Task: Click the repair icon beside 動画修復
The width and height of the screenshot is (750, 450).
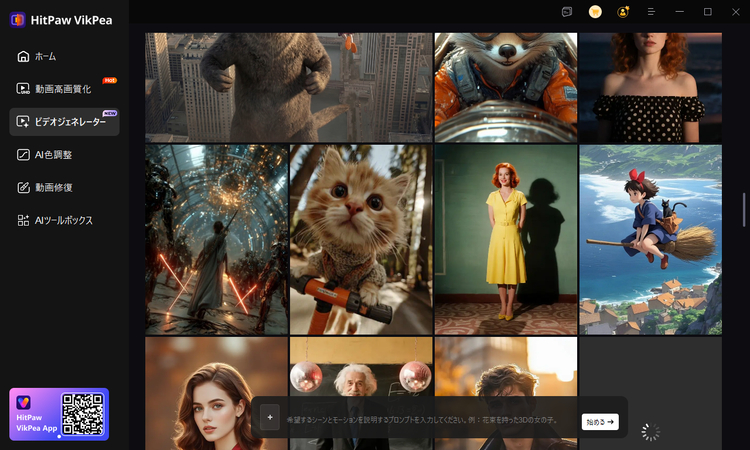Action: [23, 187]
